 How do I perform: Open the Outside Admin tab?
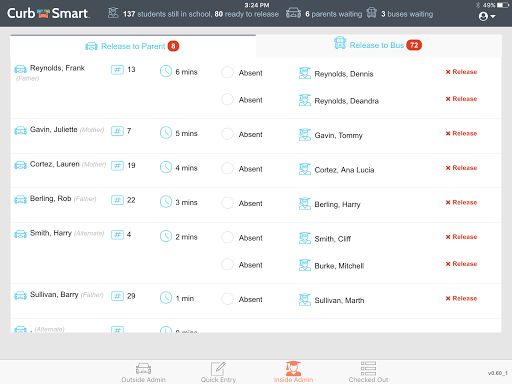tap(143, 373)
